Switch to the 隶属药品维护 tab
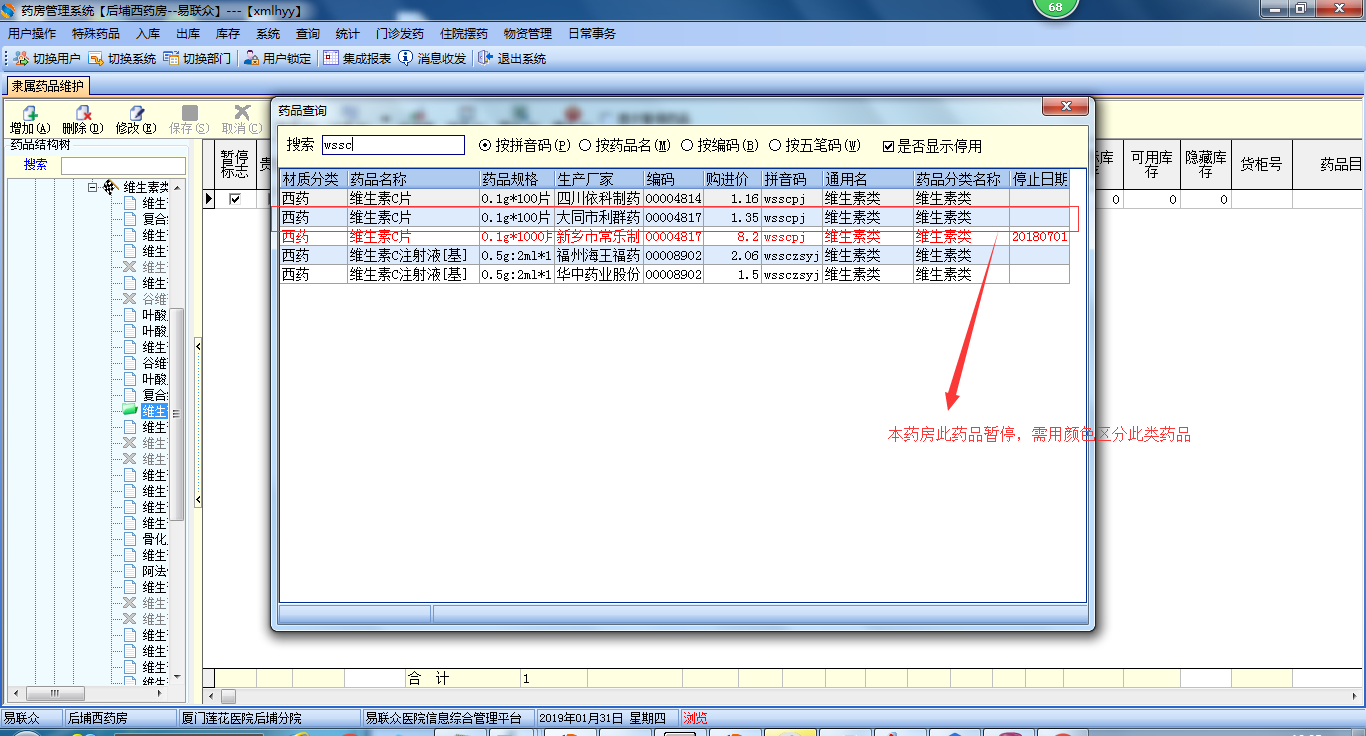The height and width of the screenshot is (736, 1366). [x=48, y=86]
